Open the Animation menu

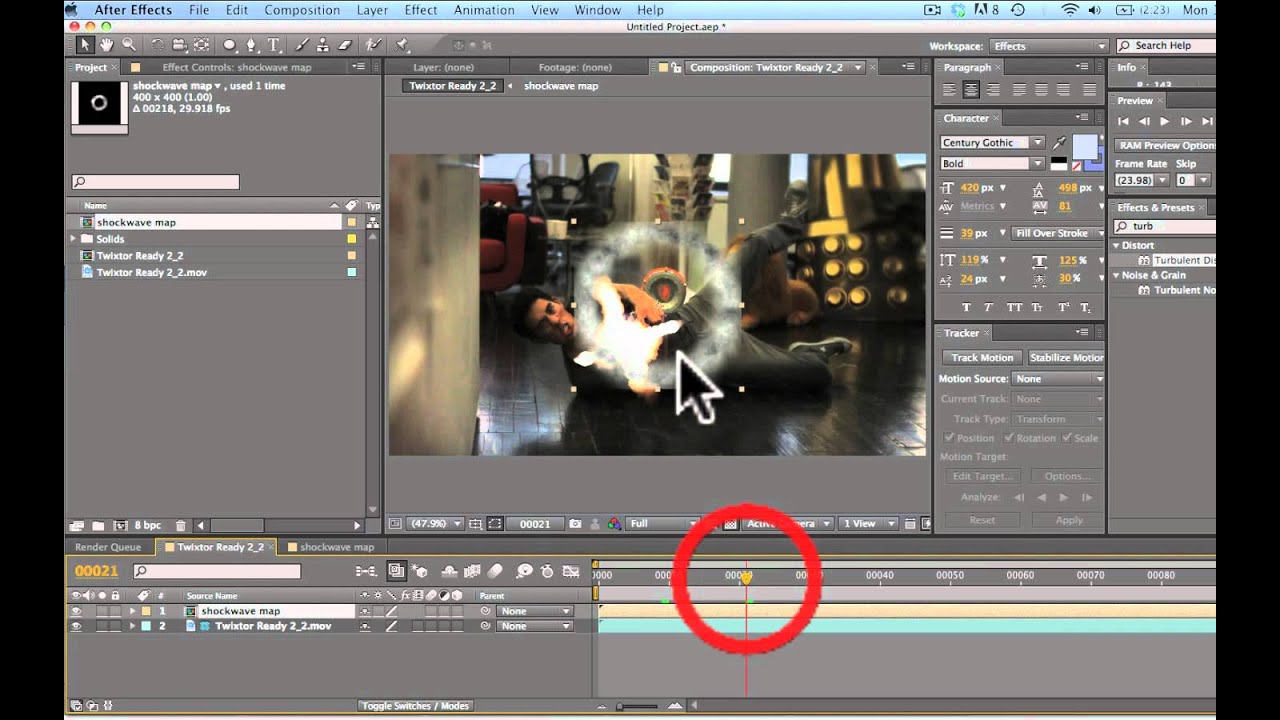pos(485,10)
